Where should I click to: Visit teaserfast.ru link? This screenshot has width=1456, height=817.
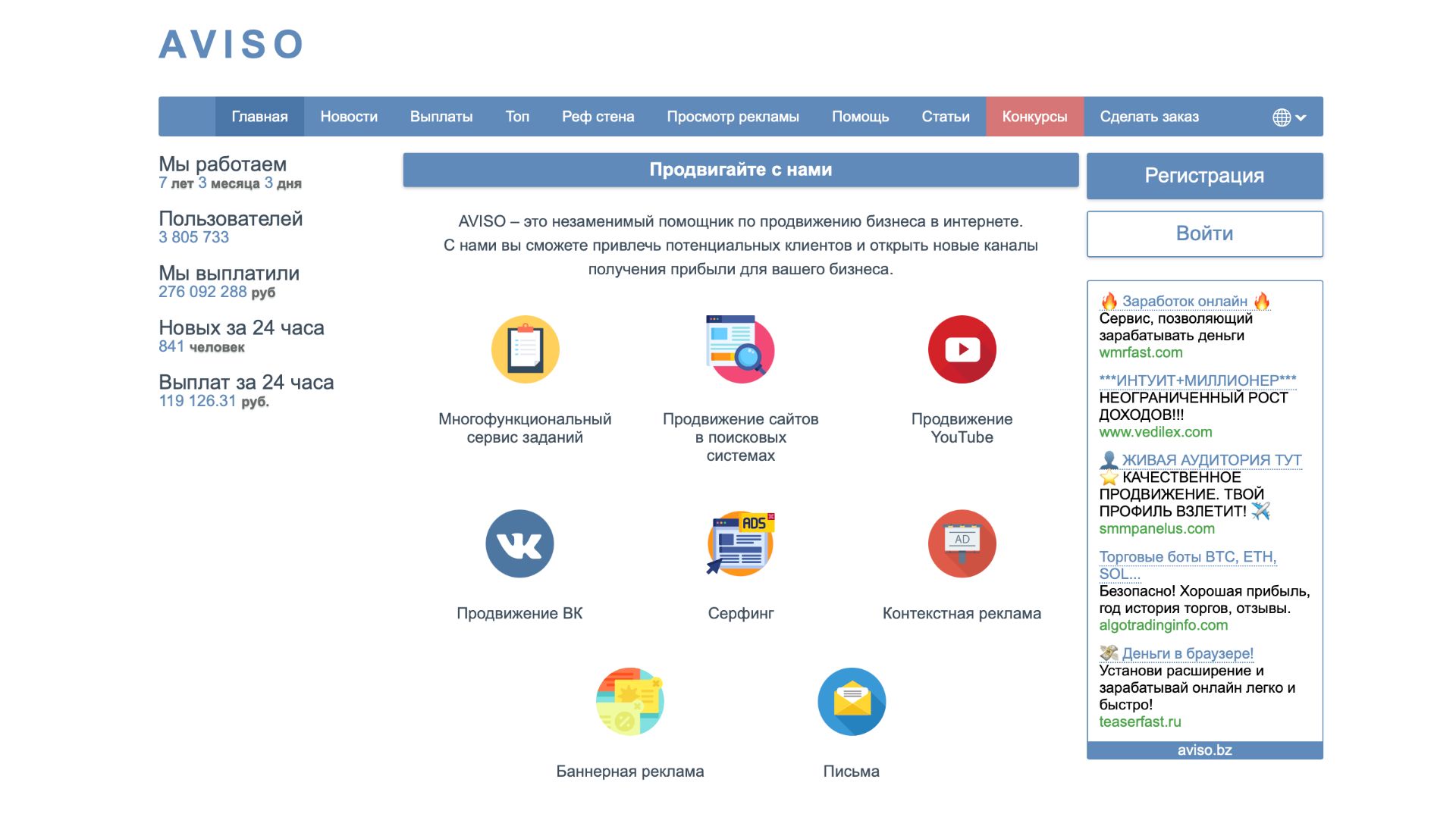(1140, 722)
